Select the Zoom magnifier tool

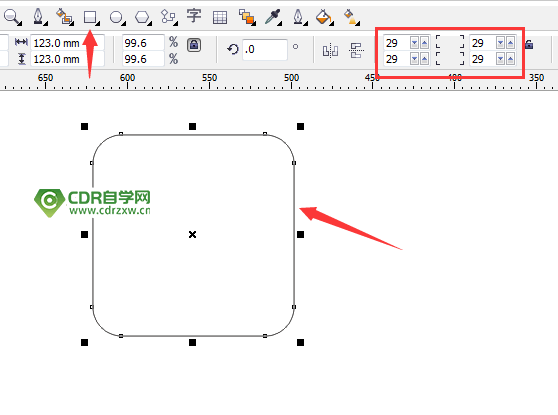(x=12, y=16)
